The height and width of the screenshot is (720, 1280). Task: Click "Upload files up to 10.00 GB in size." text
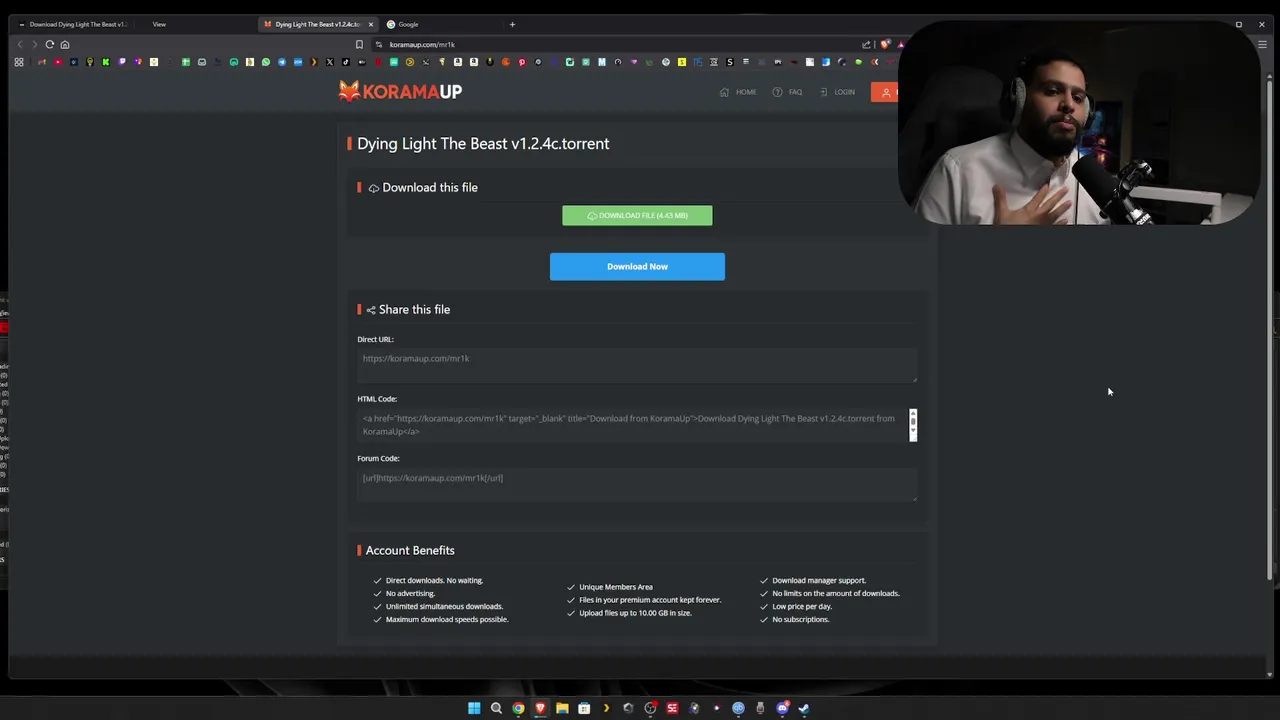pyautogui.click(x=635, y=613)
